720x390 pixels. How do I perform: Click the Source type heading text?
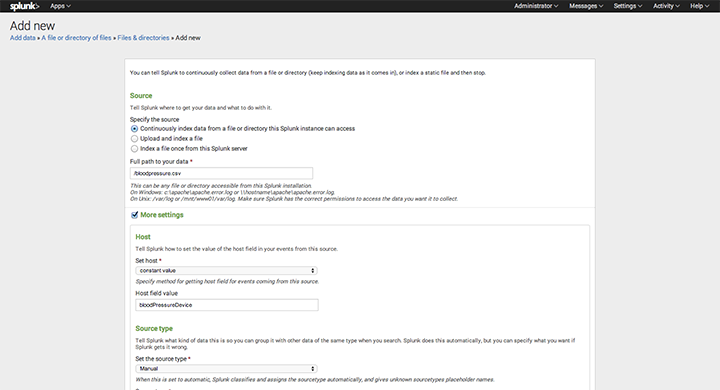(x=154, y=328)
